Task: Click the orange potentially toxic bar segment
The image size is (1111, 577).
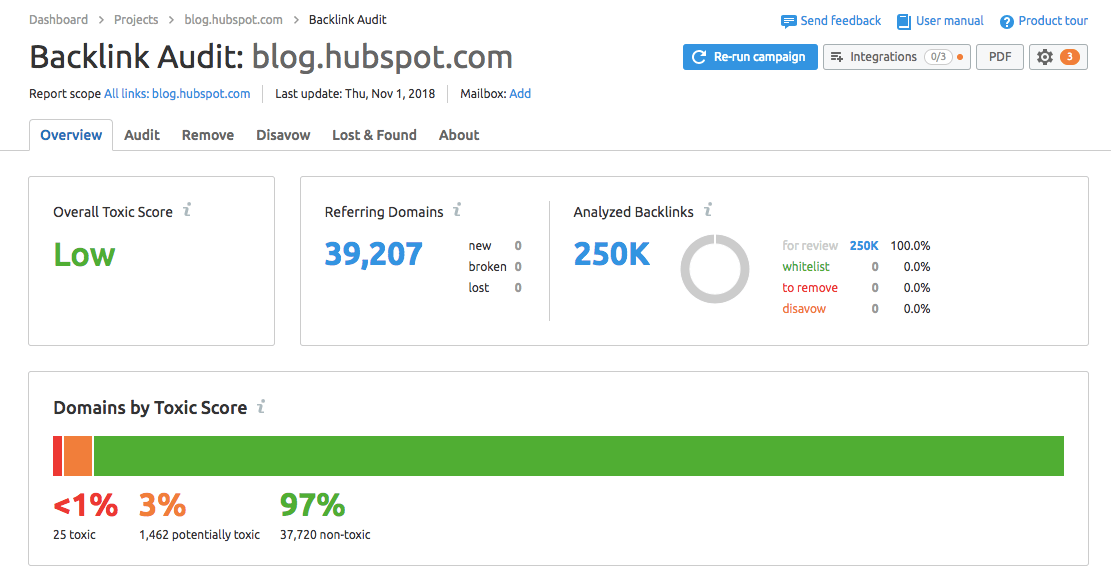Action: click(x=78, y=456)
